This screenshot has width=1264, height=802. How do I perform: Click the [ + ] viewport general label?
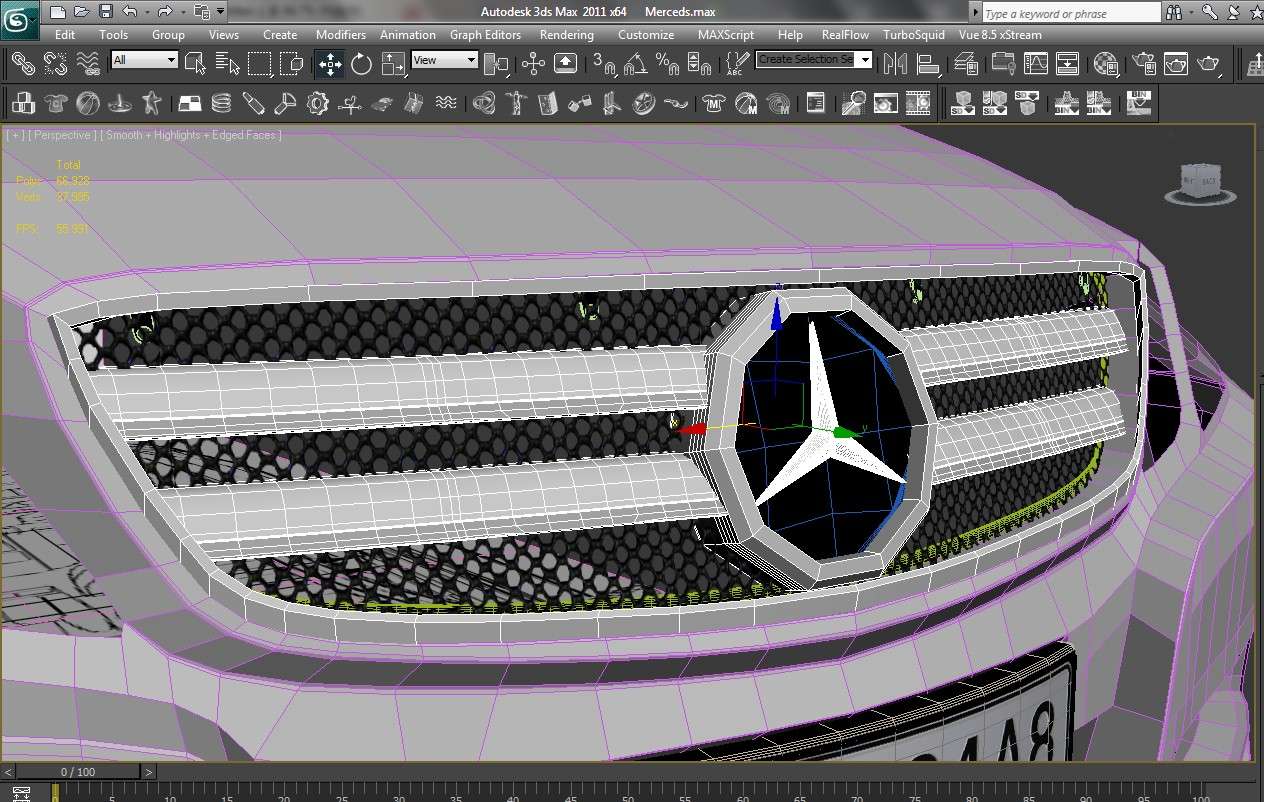pos(15,135)
